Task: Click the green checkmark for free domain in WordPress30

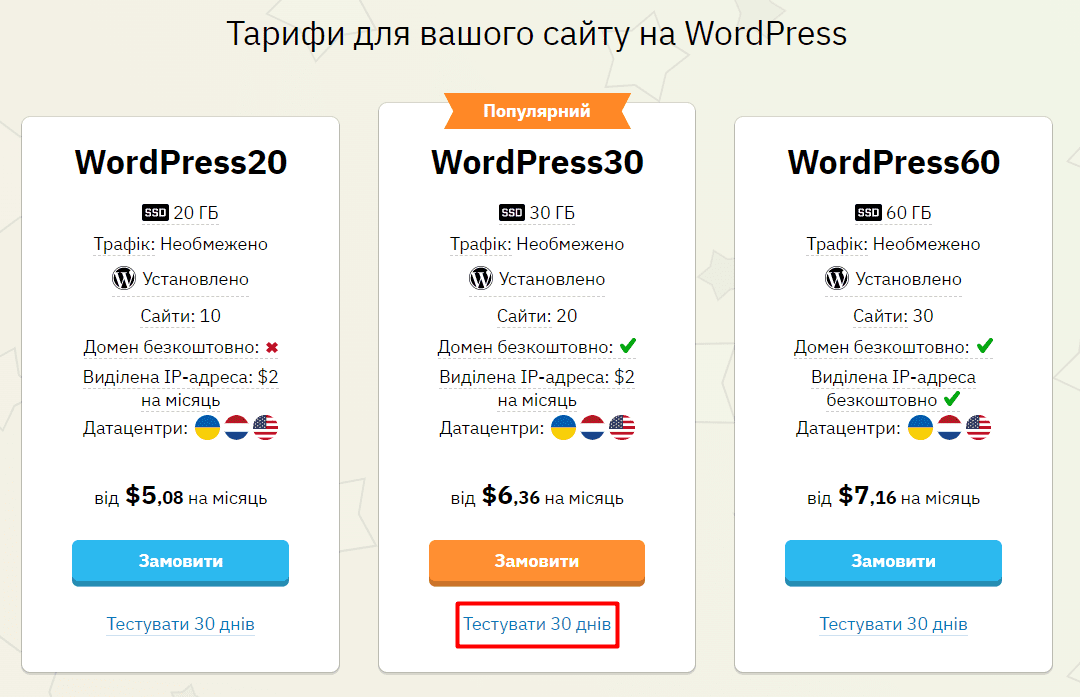Action: pos(627,346)
